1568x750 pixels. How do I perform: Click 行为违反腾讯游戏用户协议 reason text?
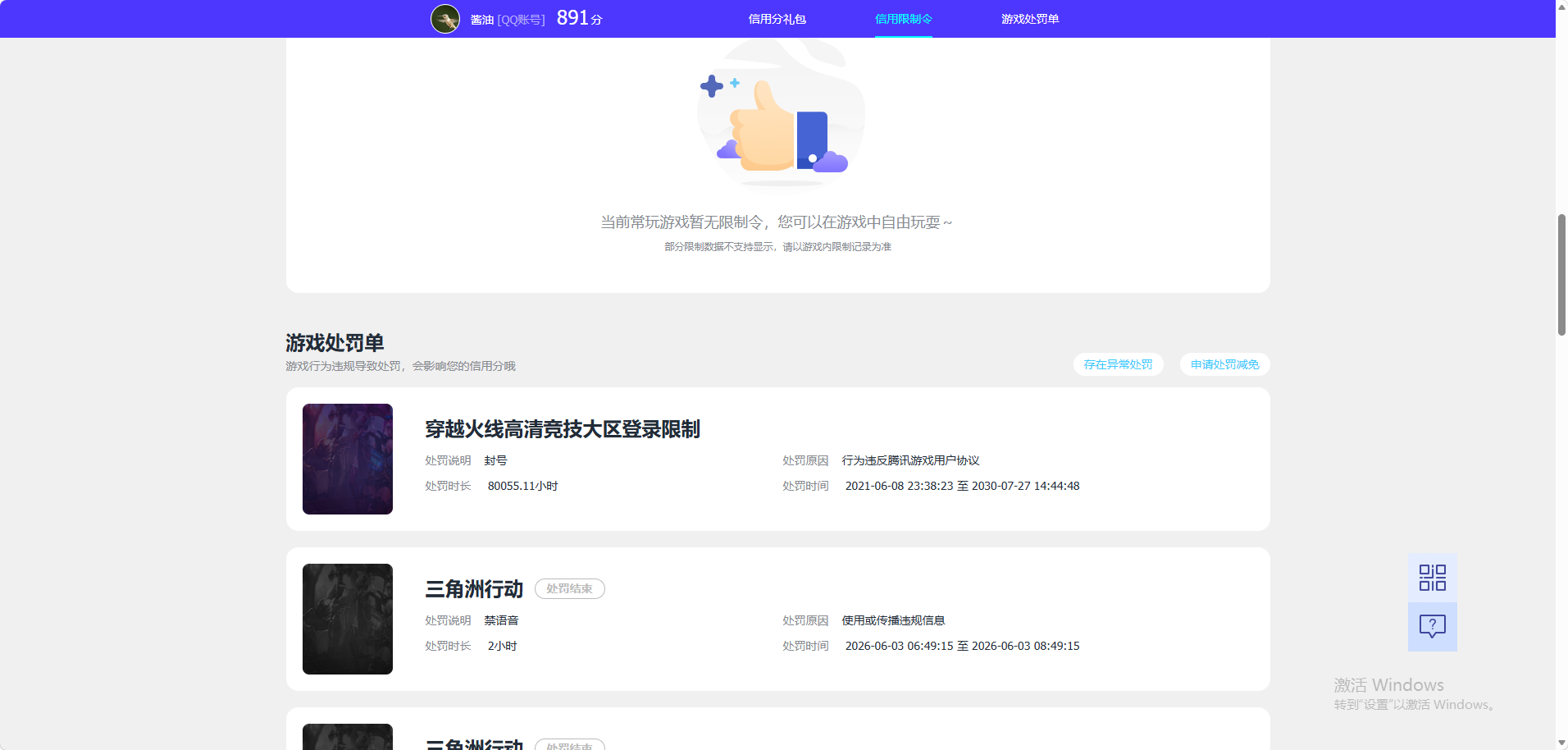(910, 460)
